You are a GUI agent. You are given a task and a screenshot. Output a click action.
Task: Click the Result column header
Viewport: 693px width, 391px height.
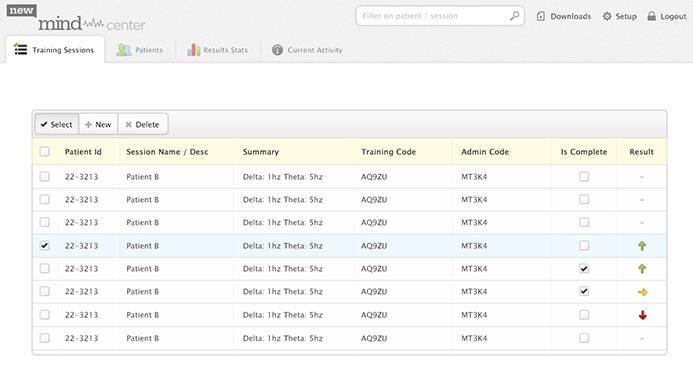point(641,152)
